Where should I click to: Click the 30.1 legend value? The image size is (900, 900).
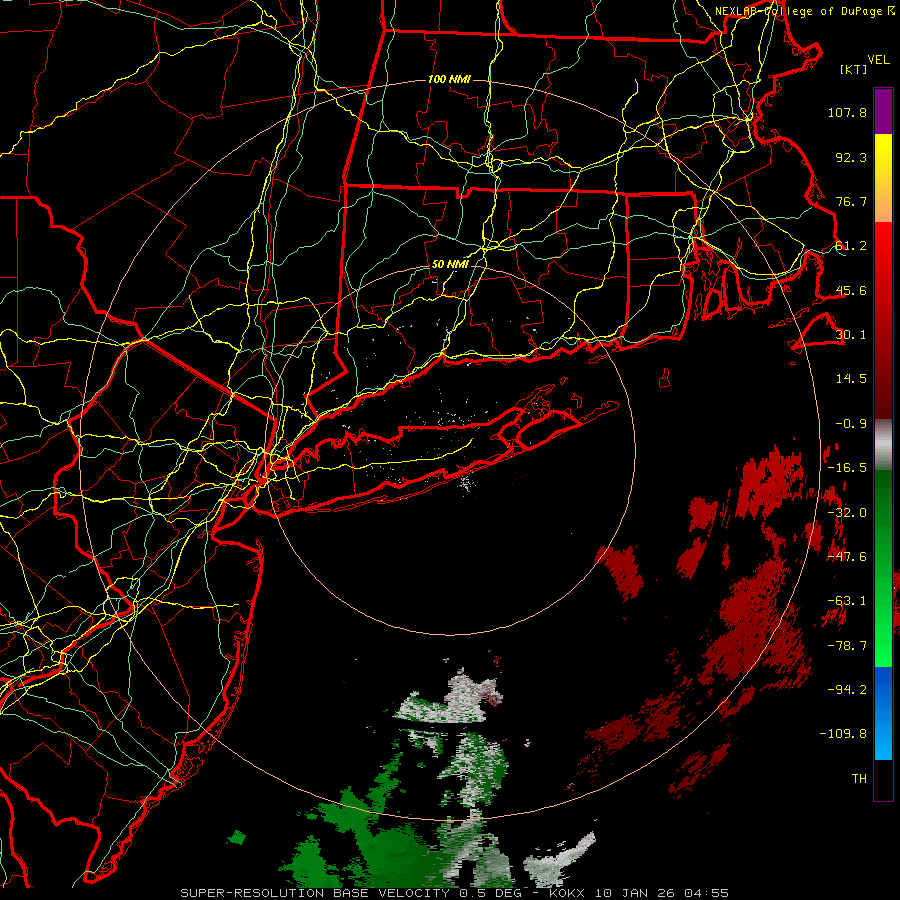(851, 335)
